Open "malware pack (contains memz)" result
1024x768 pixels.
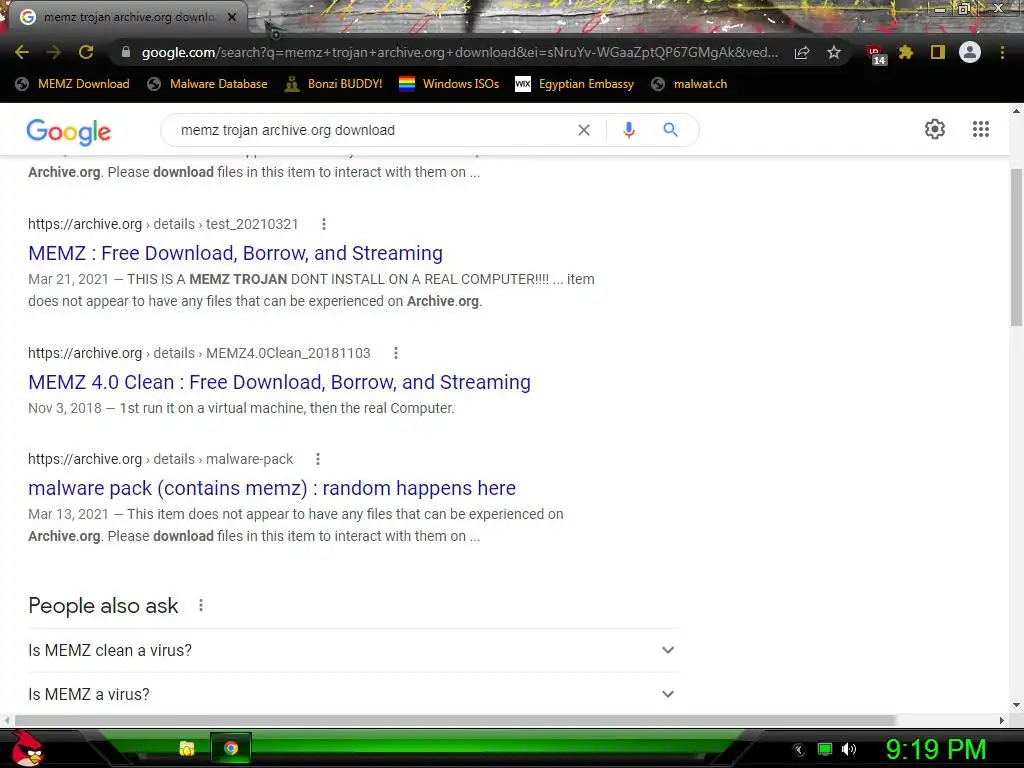pyautogui.click(x=272, y=488)
